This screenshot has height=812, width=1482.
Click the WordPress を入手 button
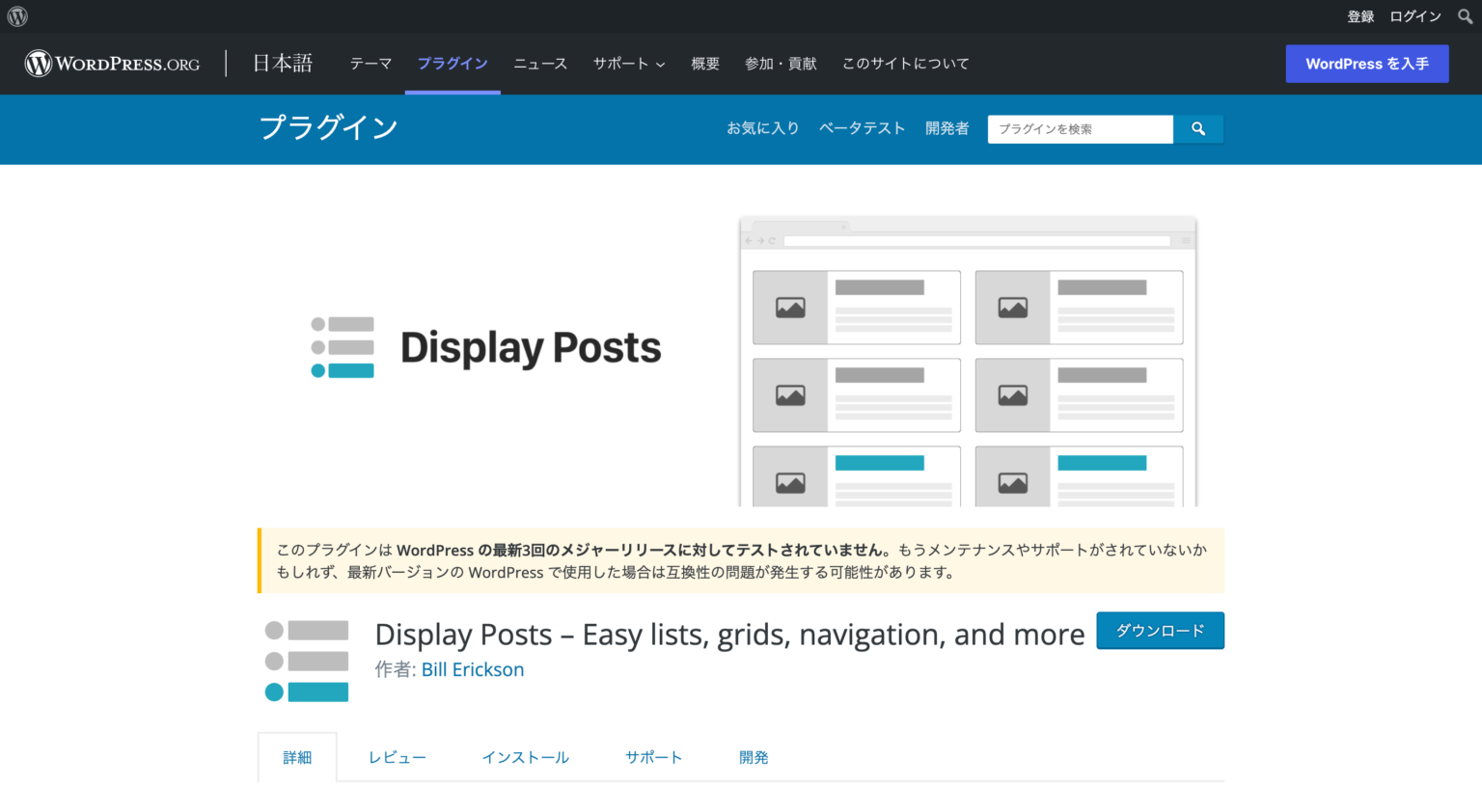click(x=1366, y=63)
